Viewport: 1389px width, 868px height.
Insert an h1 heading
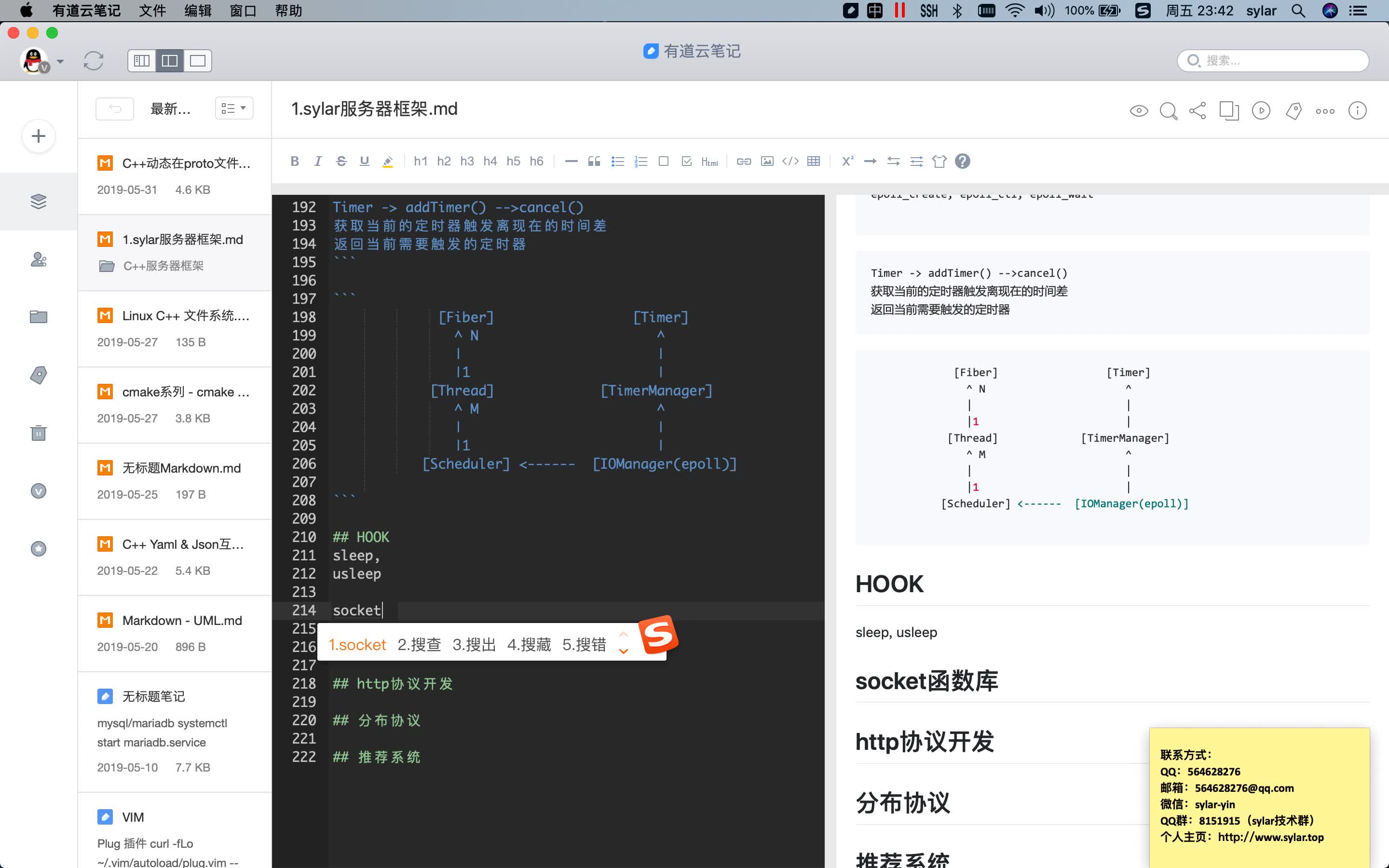(421, 162)
